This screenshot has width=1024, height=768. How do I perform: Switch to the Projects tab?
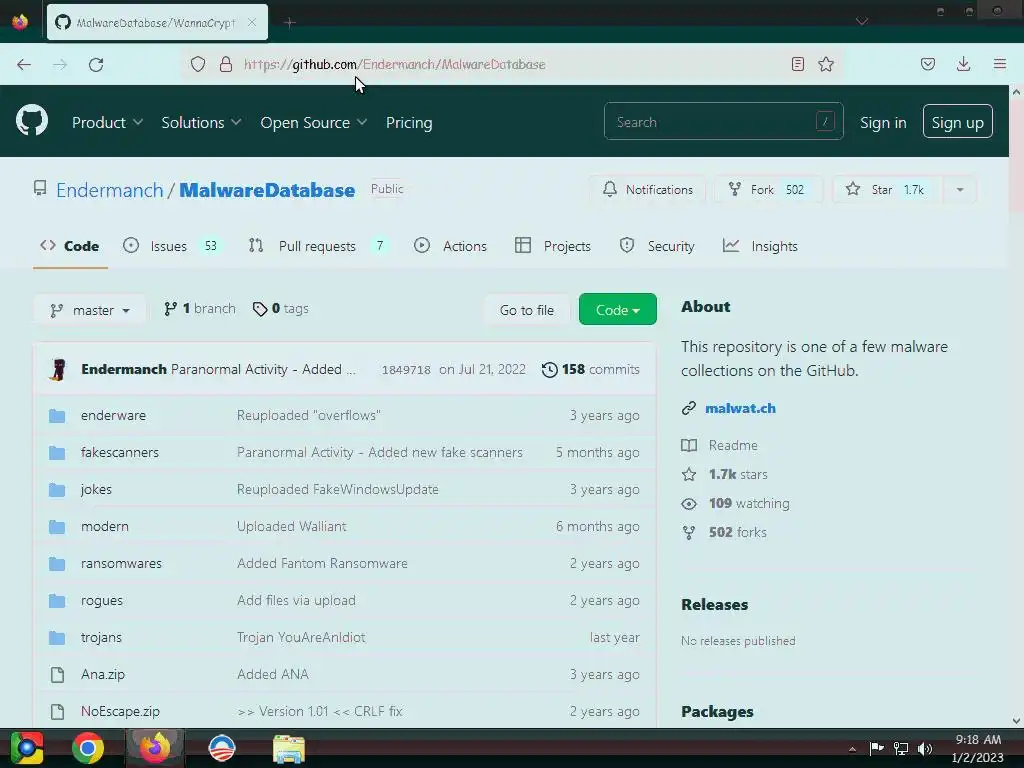click(x=552, y=246)
